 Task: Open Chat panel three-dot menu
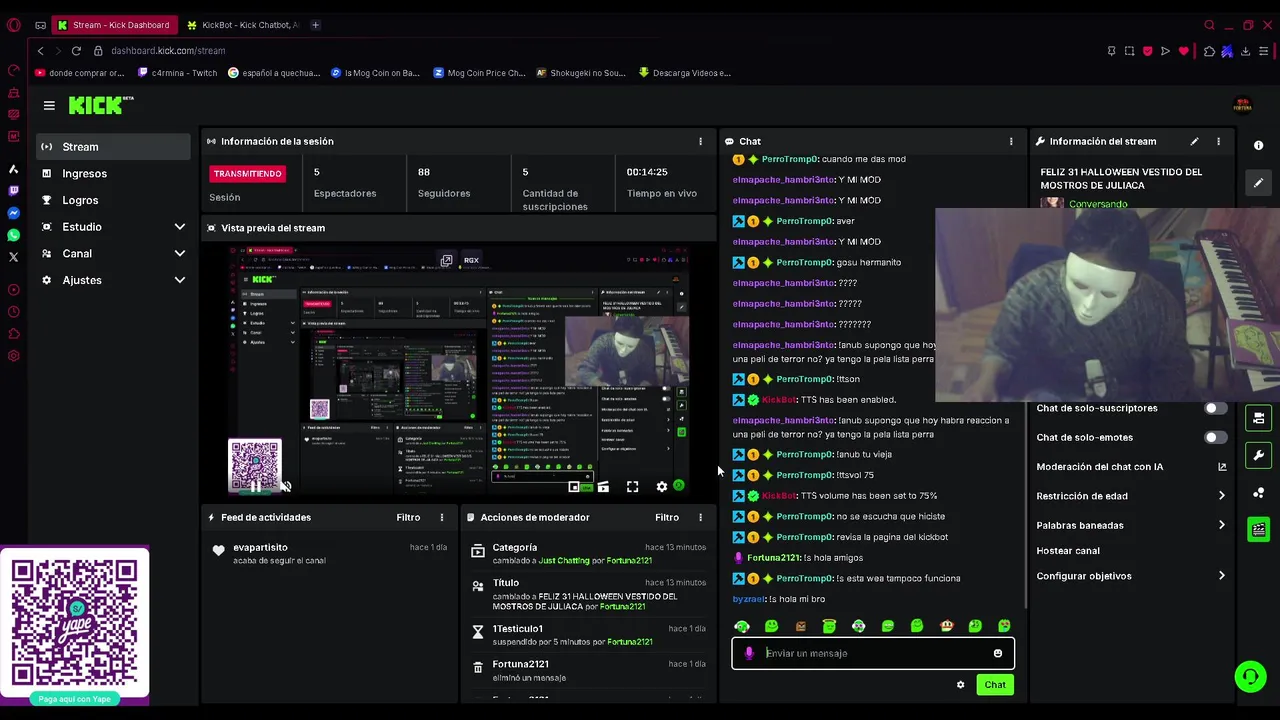pyautogui.click(x=1011, y=141)
